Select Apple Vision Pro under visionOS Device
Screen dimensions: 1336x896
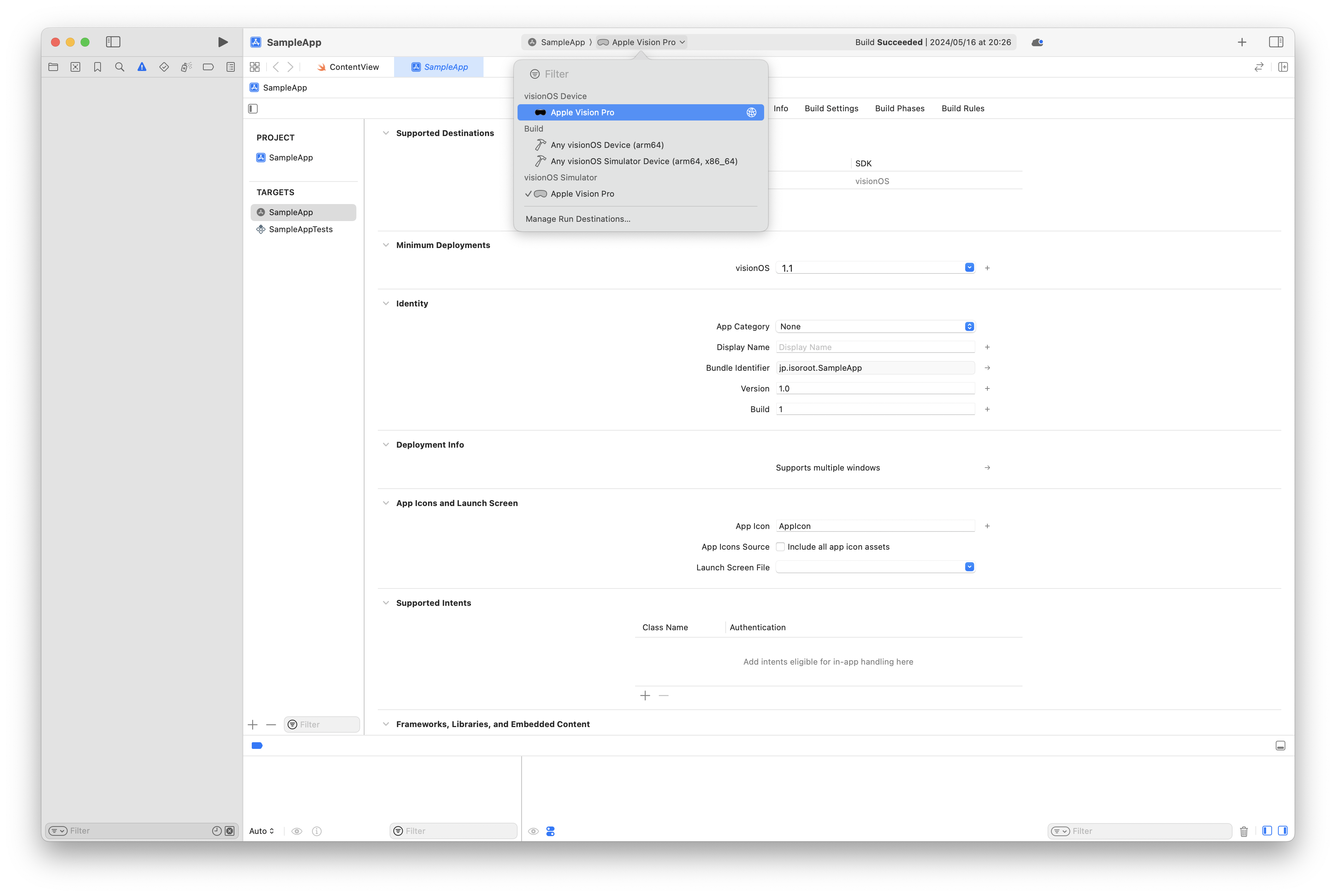[x=641, y=113]
